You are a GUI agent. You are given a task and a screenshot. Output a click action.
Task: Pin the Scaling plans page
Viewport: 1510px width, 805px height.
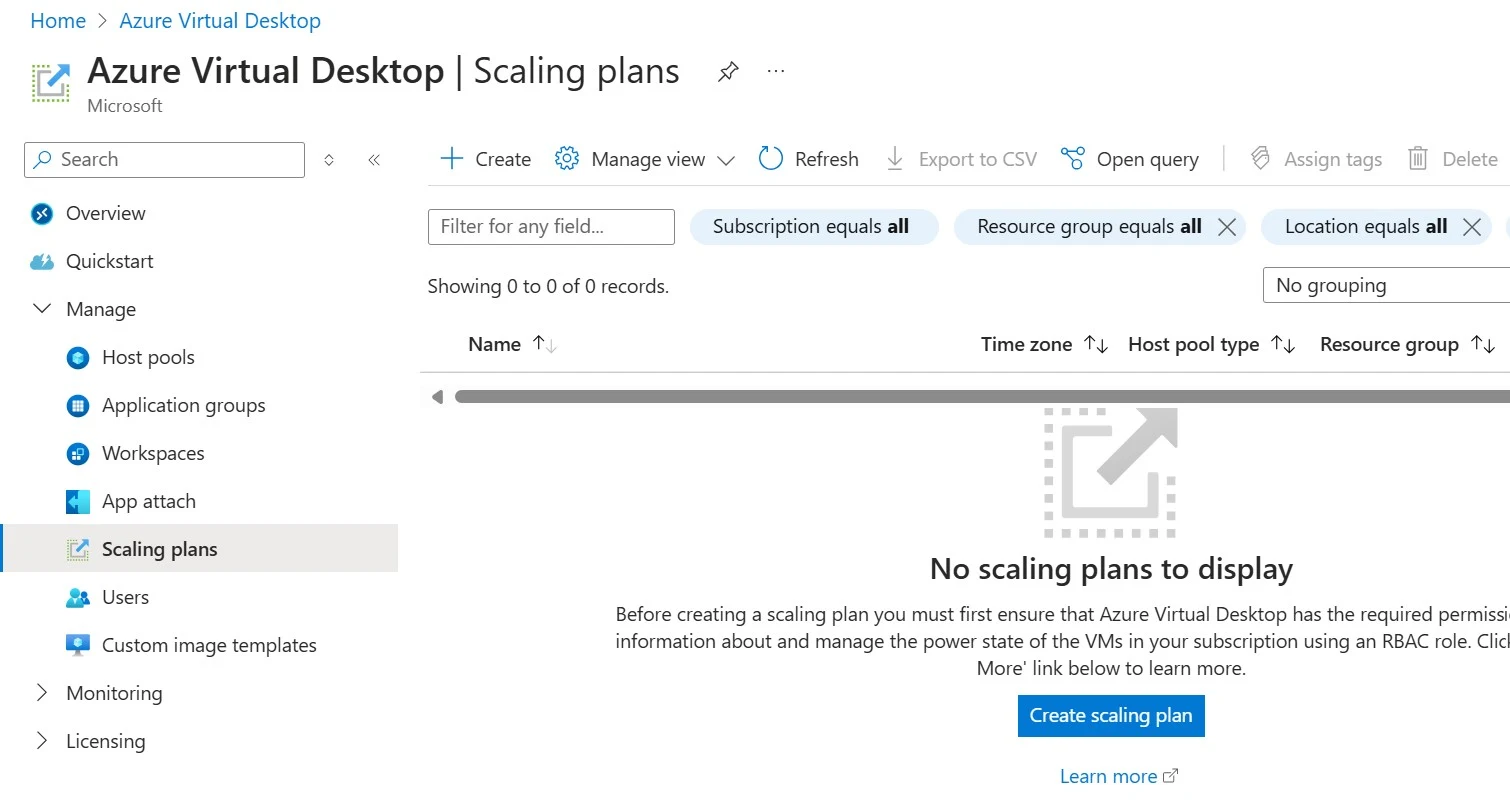[728, 72]
